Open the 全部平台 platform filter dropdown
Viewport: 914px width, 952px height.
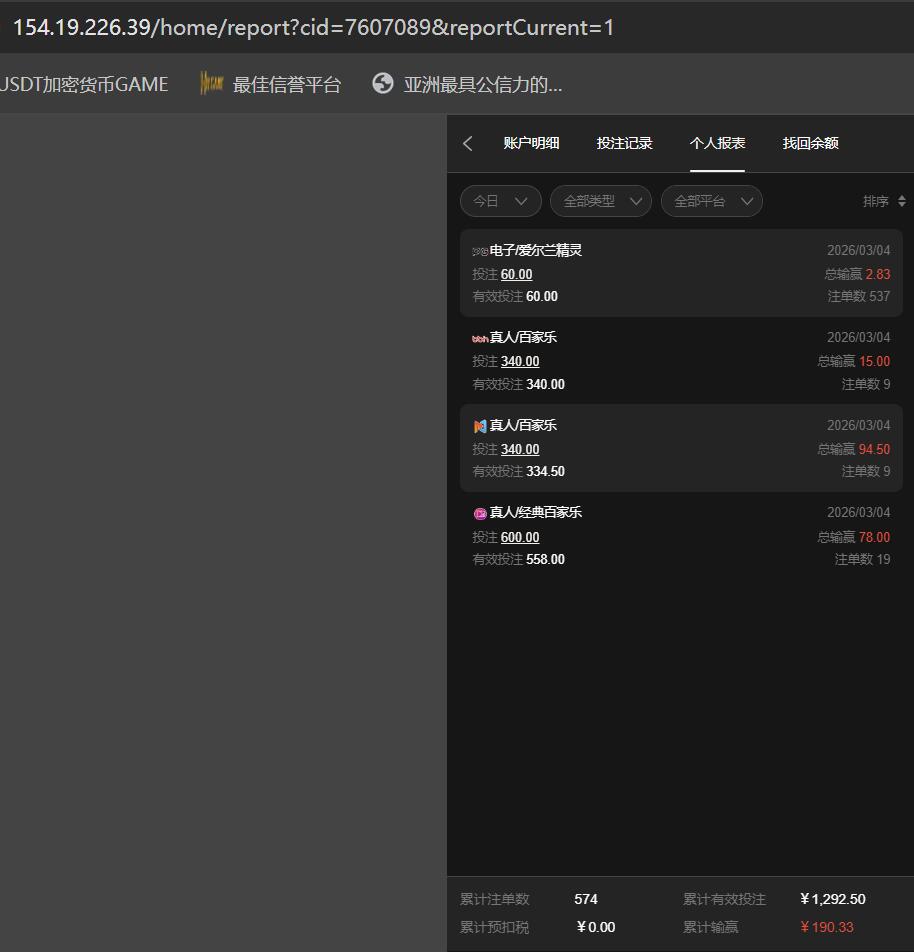(711, 201)
